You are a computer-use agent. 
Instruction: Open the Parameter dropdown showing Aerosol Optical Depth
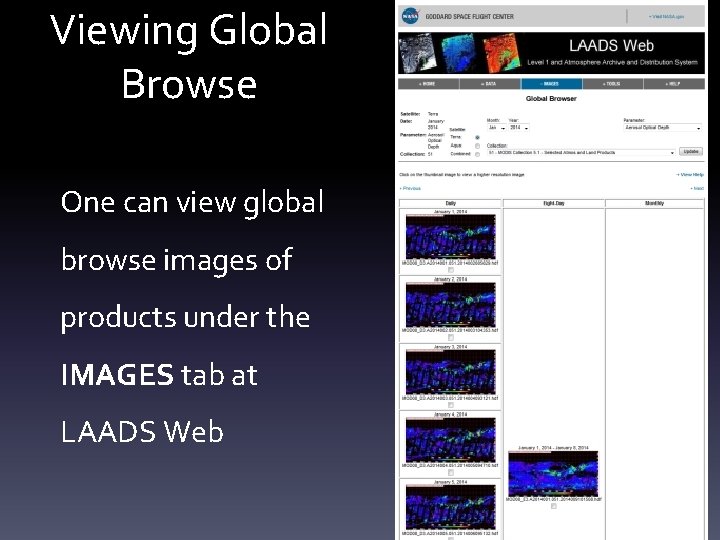662,128
